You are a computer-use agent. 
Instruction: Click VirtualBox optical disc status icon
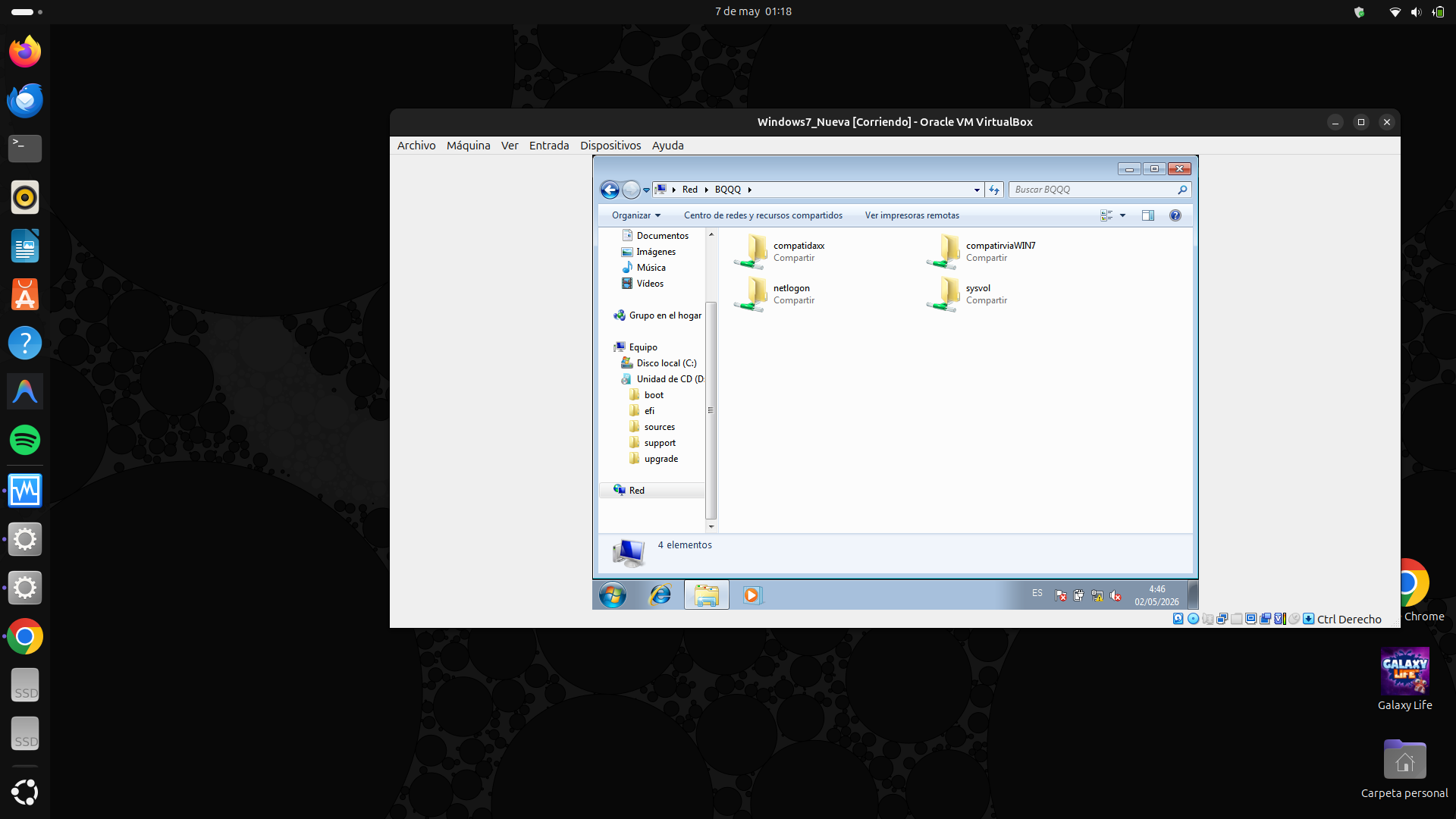(x=1193, y=619)
